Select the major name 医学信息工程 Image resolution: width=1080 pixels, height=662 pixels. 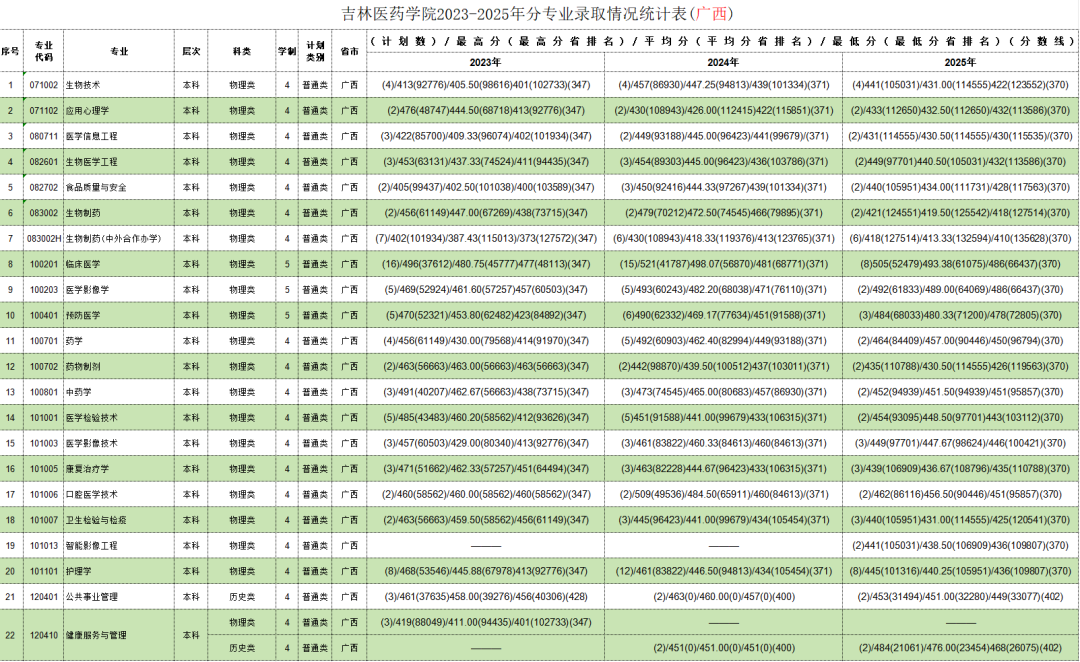pos(91,136)
